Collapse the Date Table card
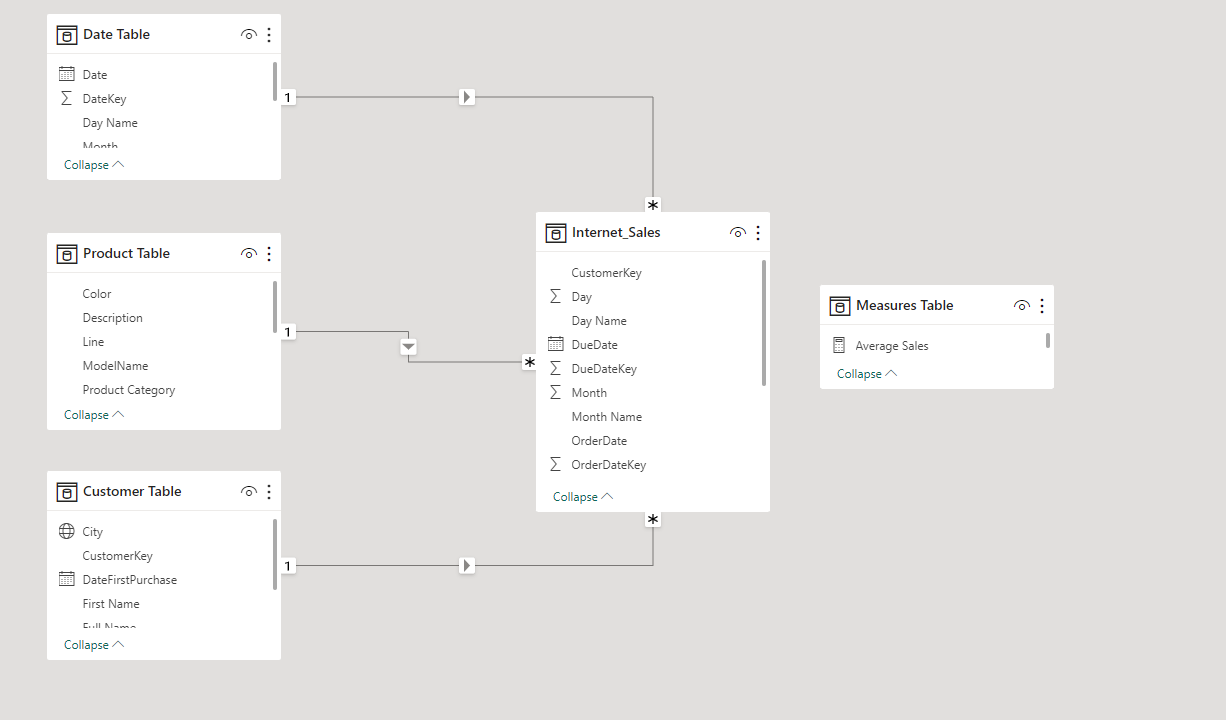1226x720 pixels. coord(94,165)
